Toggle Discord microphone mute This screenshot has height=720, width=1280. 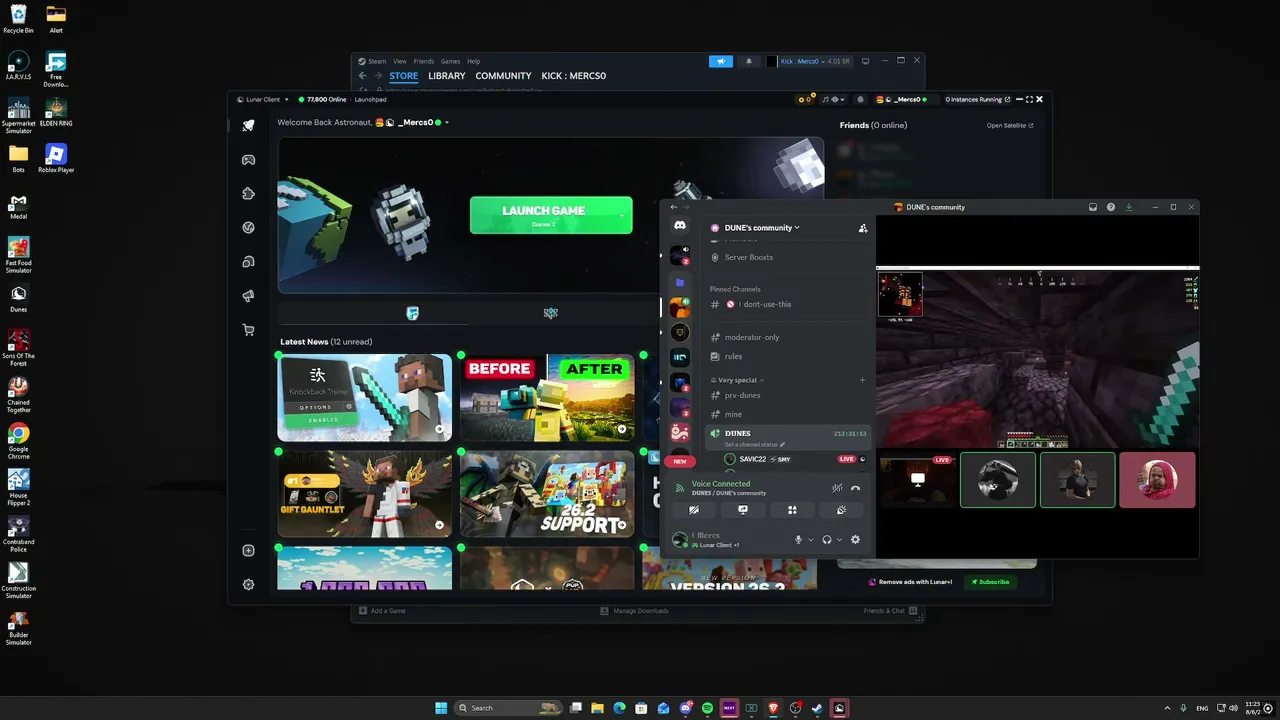798,540
